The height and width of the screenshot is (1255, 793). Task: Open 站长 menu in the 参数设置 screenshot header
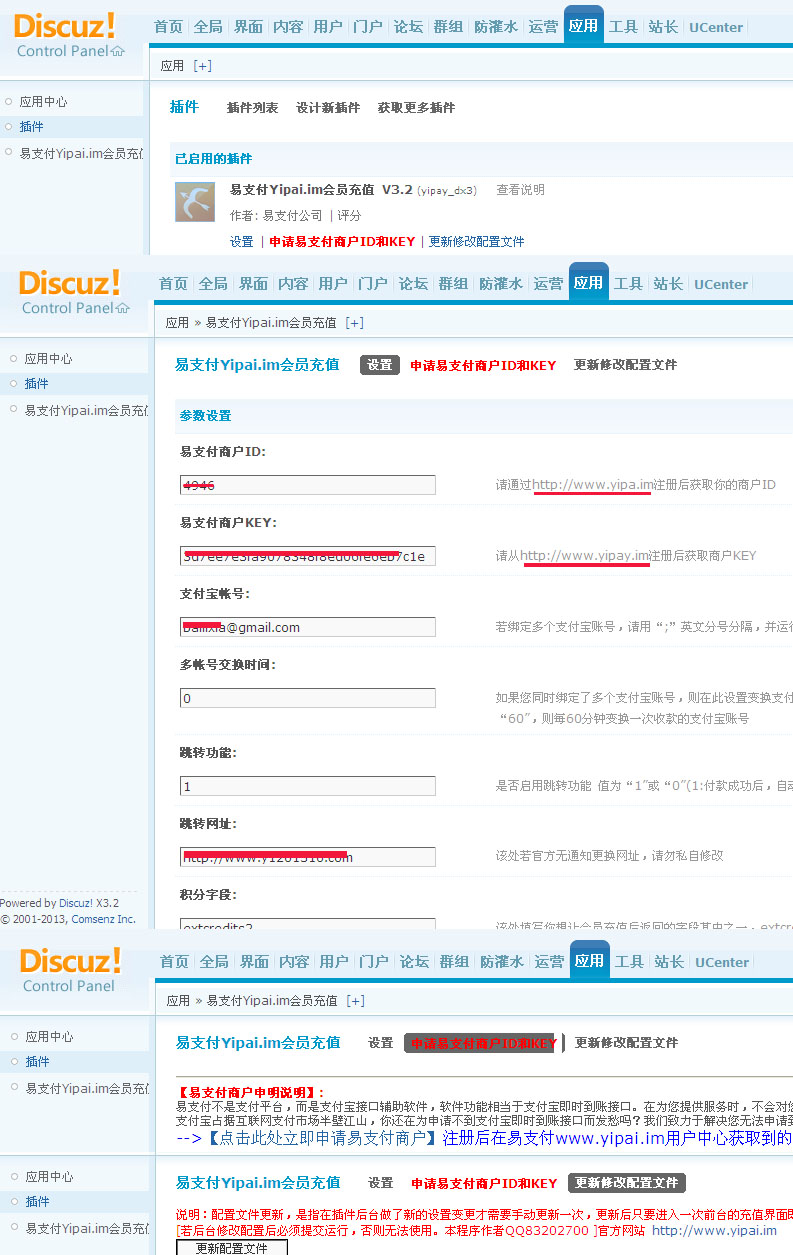pos(668,284)
